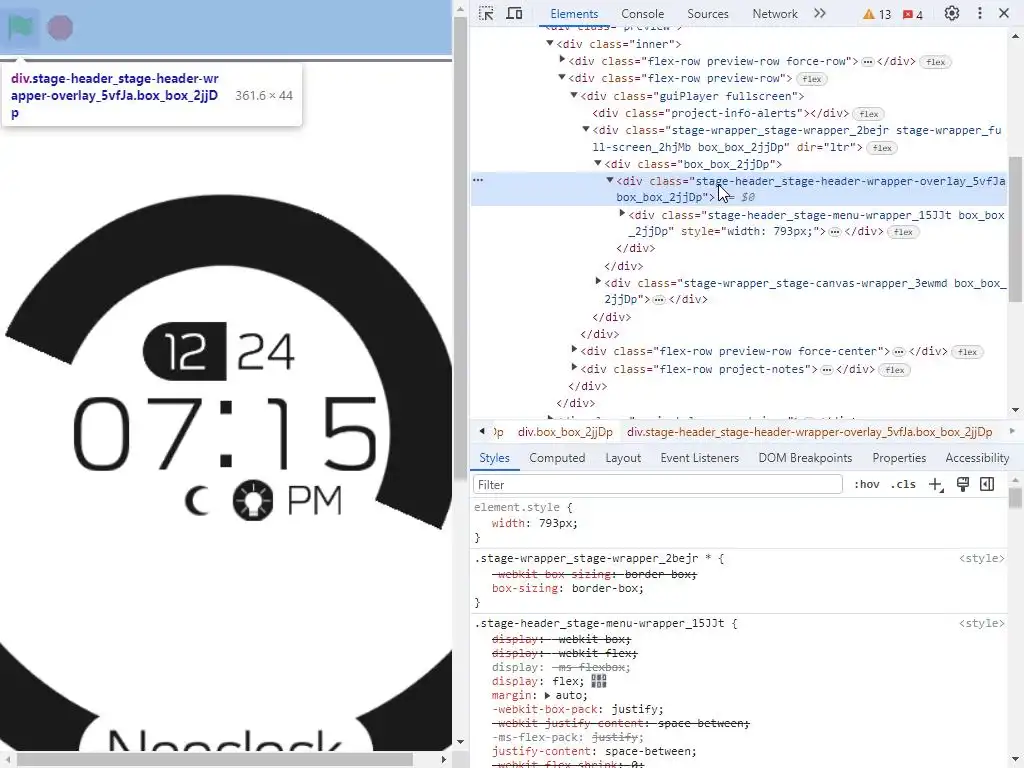
Task: Open the Computed pane tab
Action: click(557, 458)
